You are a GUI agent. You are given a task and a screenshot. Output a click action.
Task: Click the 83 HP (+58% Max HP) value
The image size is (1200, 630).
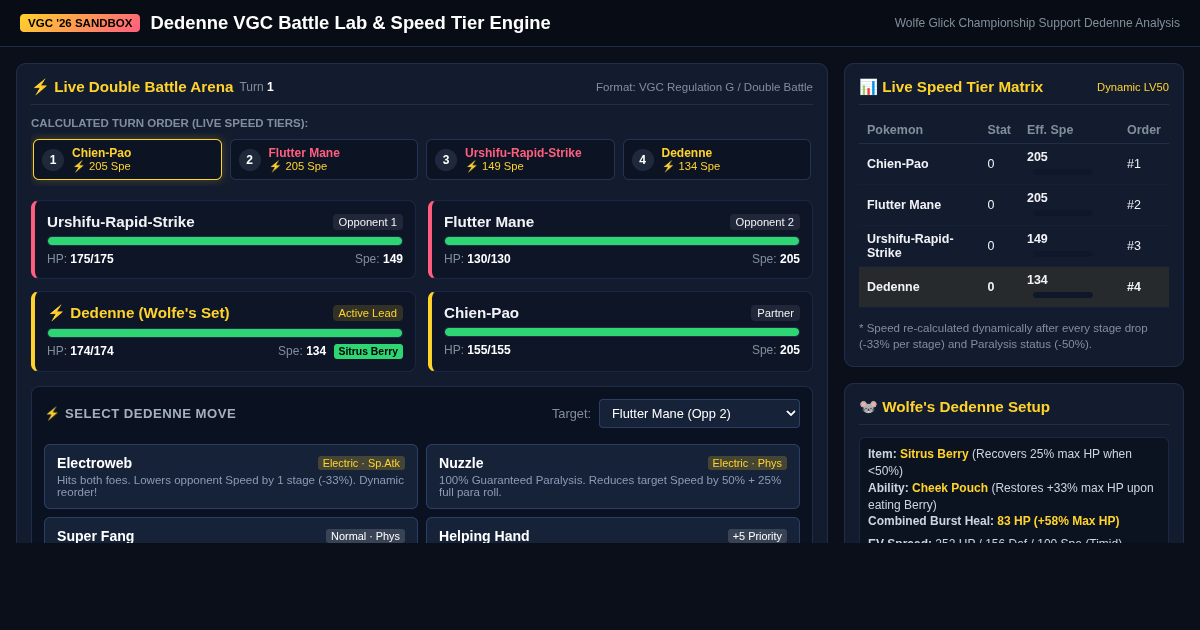point(1058,521)
